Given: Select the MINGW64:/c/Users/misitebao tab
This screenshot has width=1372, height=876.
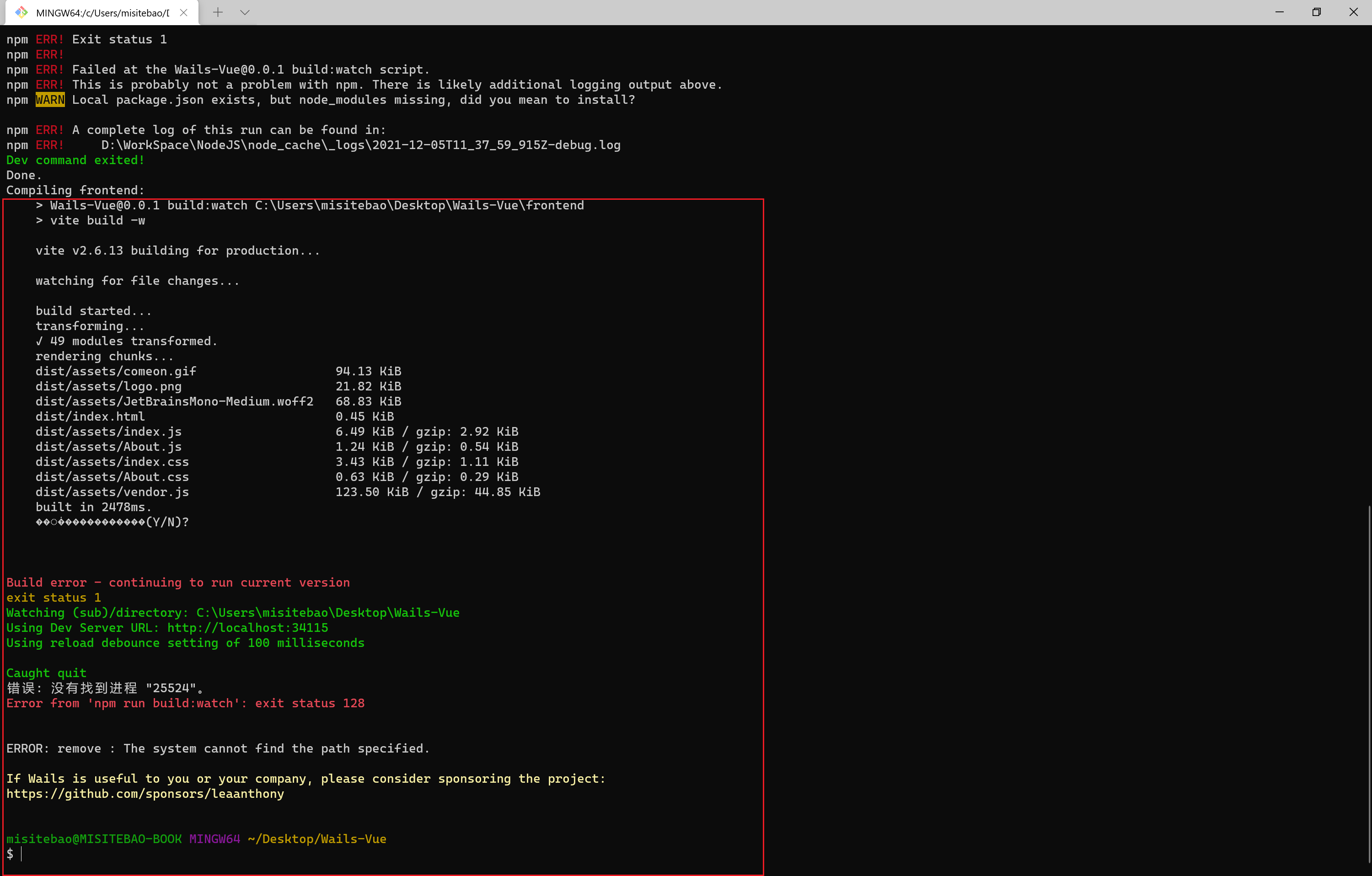Looking at the screenshot, I should [x=102, y=12].
